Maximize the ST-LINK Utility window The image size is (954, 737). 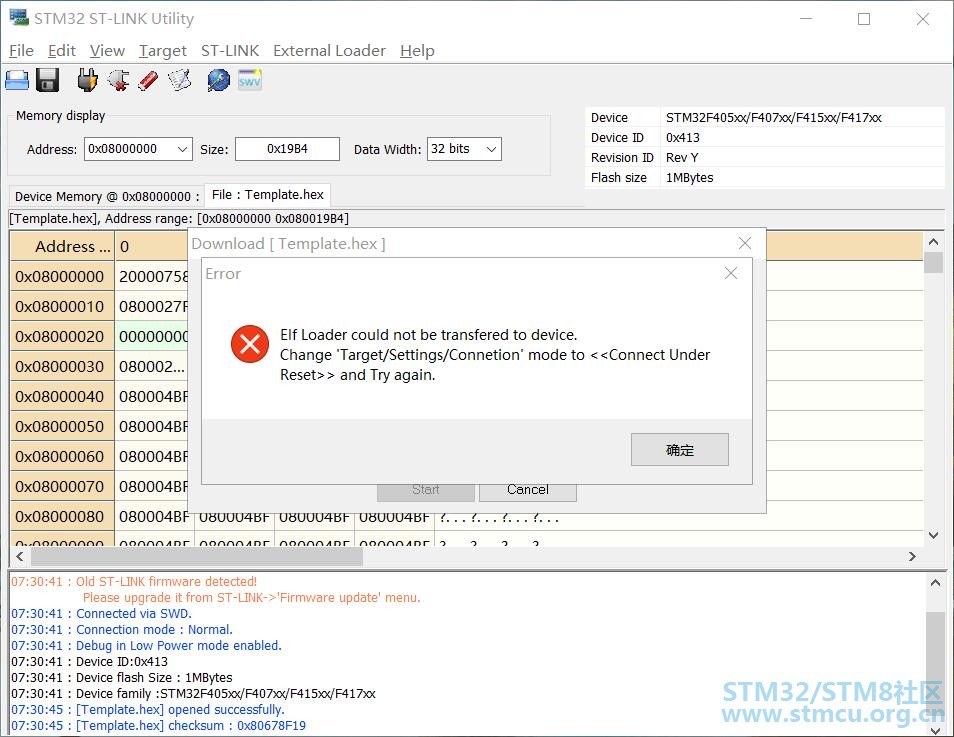coord(864,19)
